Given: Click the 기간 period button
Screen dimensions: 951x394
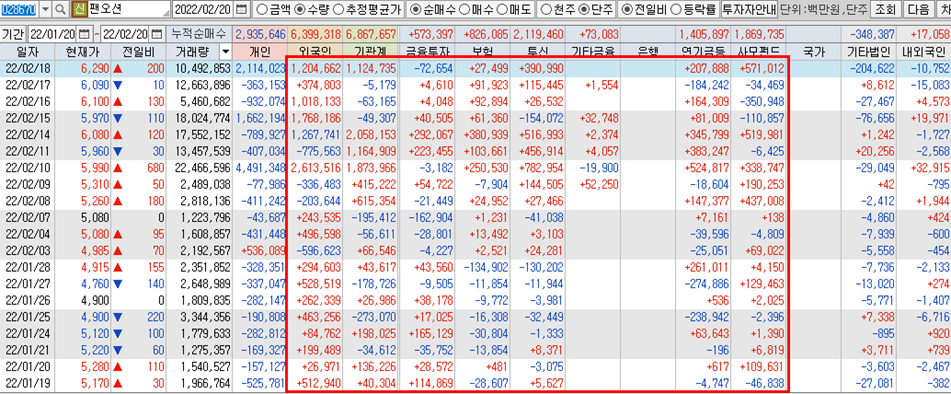Looking at the screenshot, I should point(13,35).
